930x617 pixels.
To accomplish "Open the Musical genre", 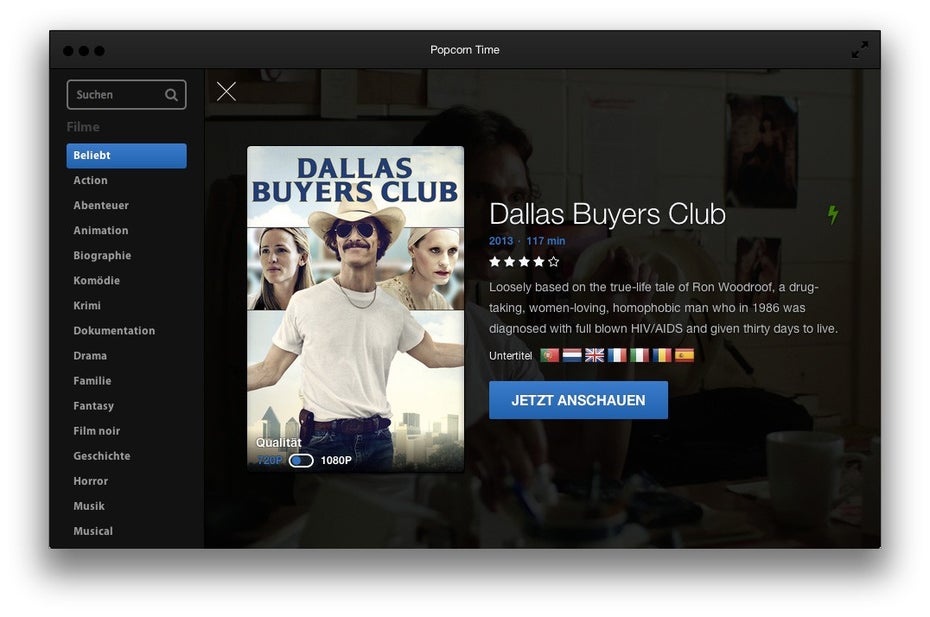I will [x=93, y=531].
